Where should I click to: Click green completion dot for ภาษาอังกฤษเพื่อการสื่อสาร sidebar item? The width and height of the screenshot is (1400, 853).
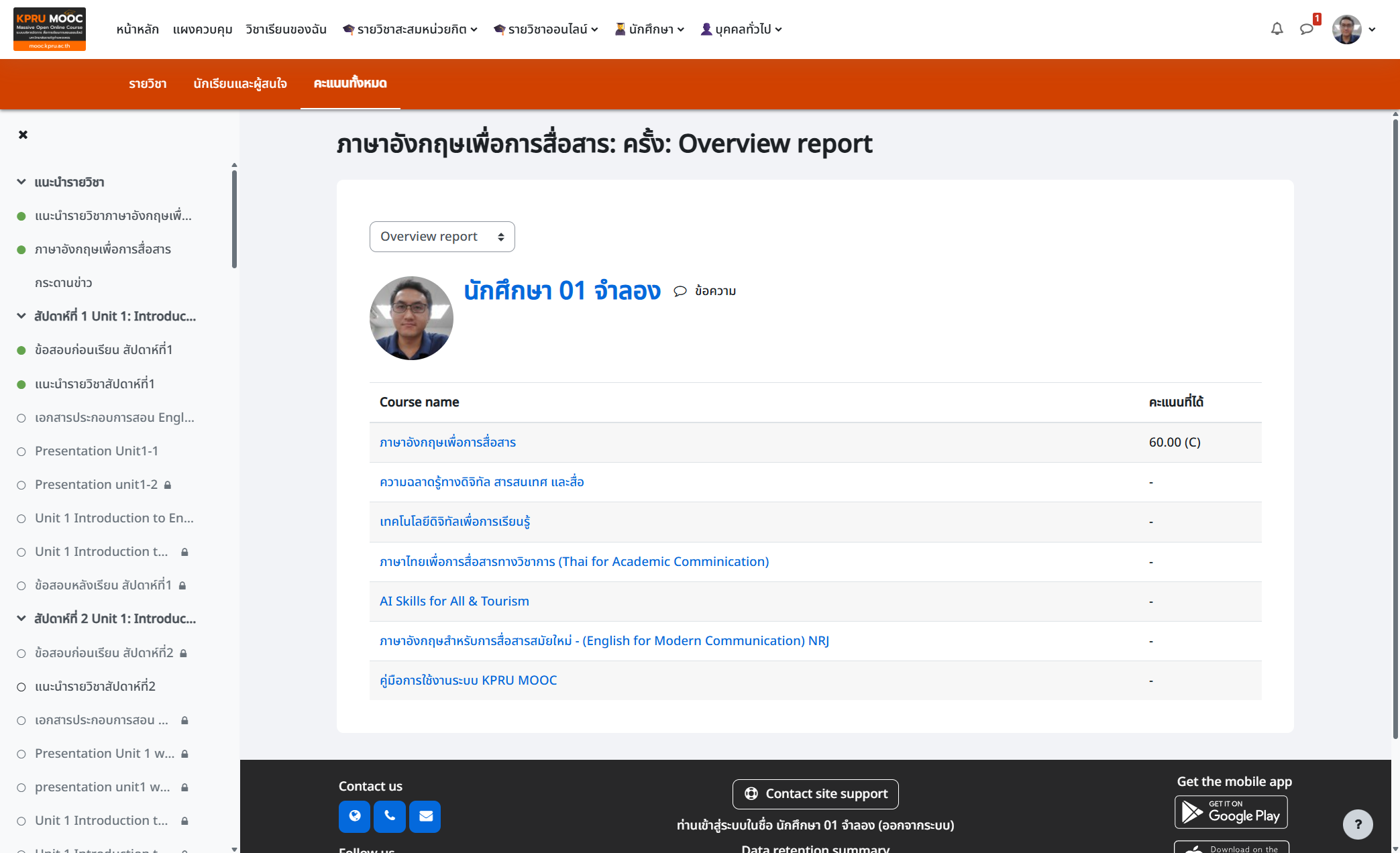click(x=21, y=249)
